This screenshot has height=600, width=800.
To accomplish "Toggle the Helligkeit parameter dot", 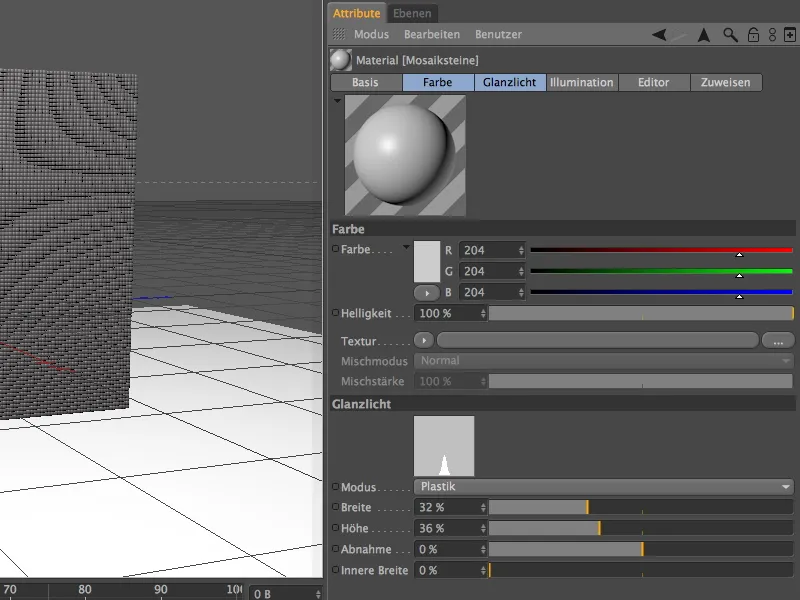I will point(333,313).
